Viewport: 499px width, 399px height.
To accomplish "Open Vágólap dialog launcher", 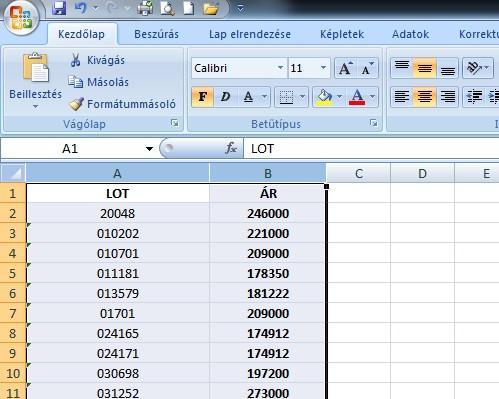I will 174,123.
